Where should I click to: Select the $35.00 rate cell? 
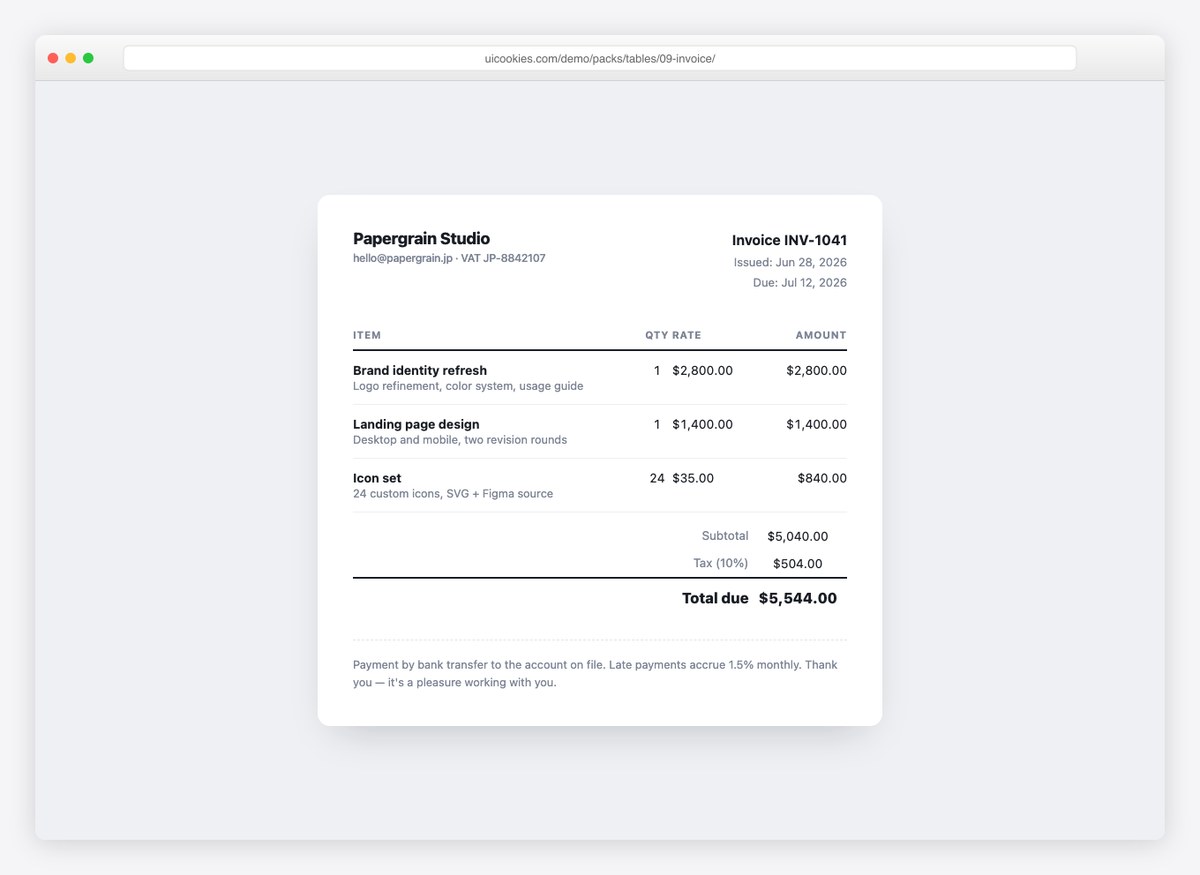click(x=693, y=478)
